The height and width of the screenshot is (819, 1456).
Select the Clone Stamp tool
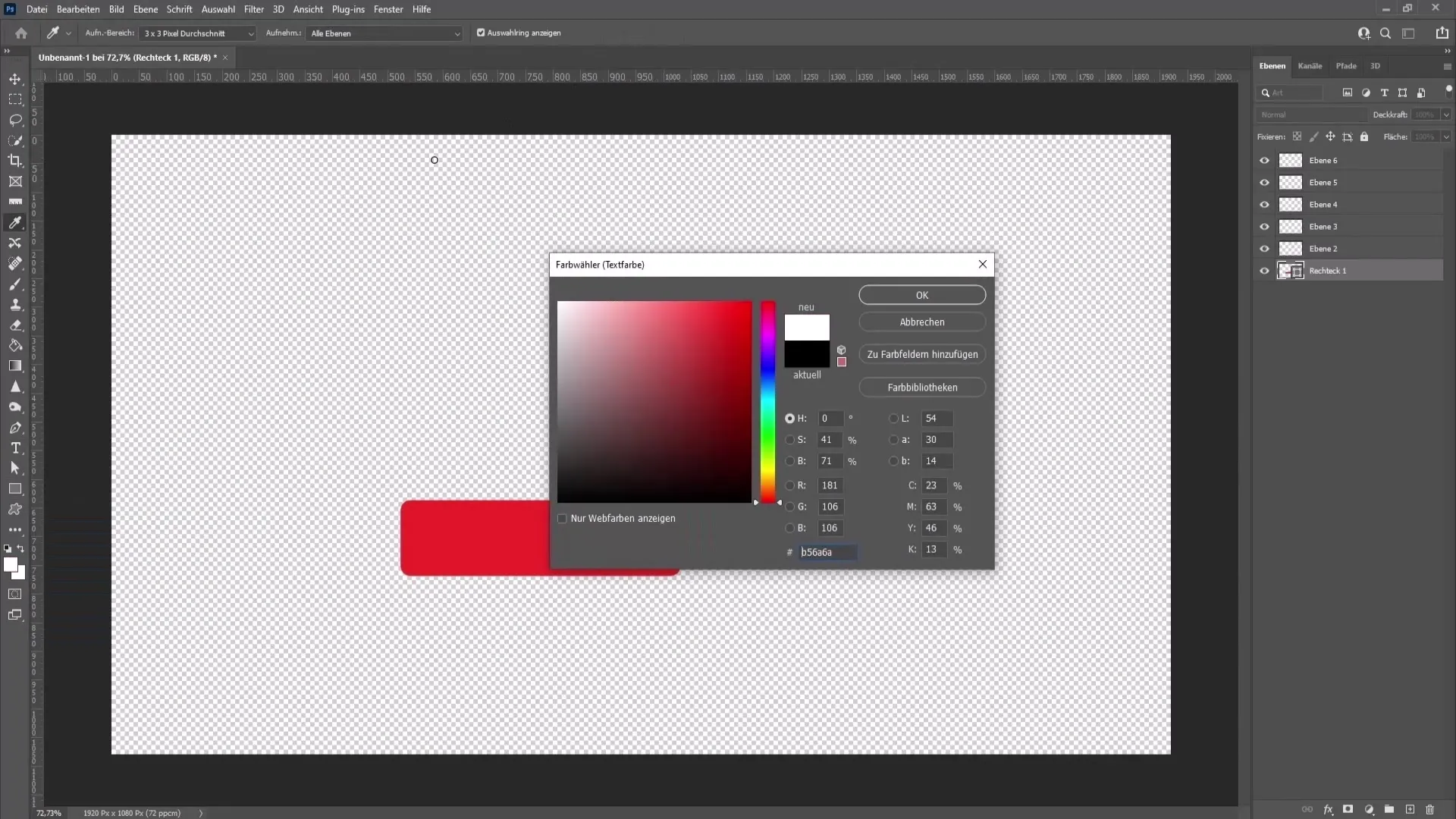click(15, 304)
